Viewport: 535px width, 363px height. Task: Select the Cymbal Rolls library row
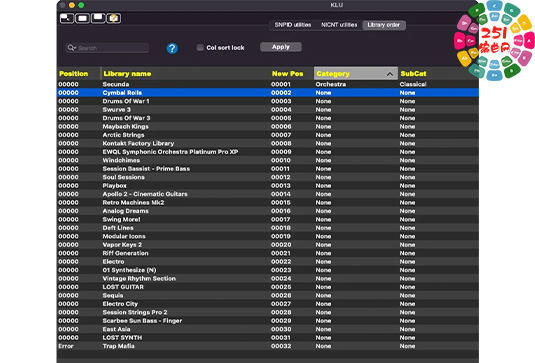click(268, 93)
